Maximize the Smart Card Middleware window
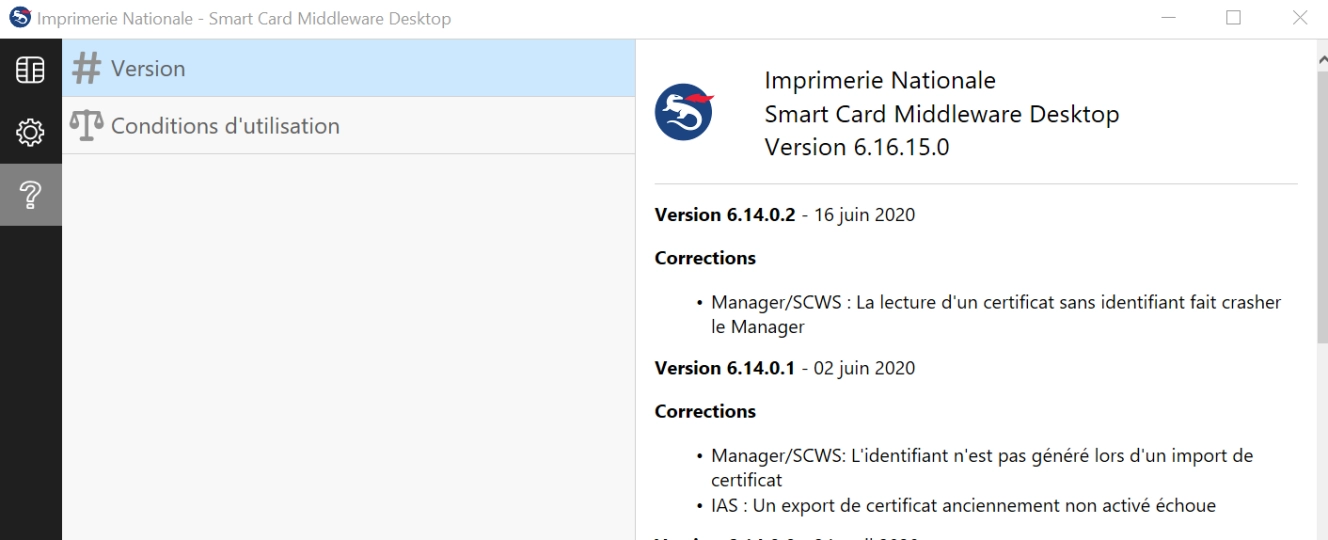Viewport: 1328px width, 540px height. tap(1234, 18)
